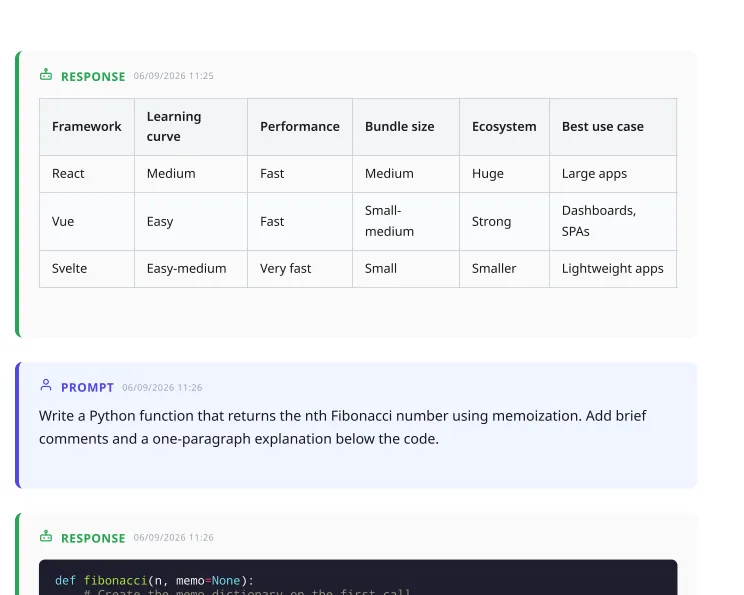Click the PROMPT label
Screen dimensions: 744x595
87,388
